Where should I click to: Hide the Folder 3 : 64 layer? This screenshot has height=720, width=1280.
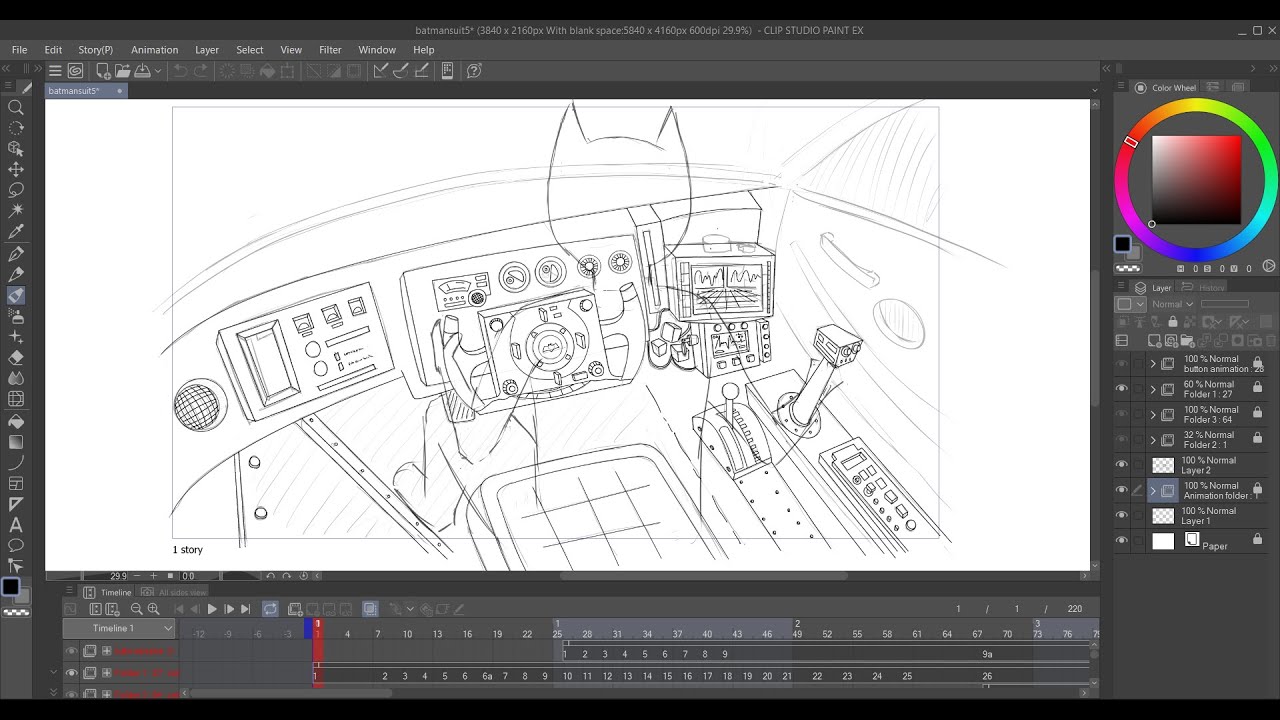pyautogui.click(x=1121, y=414)
